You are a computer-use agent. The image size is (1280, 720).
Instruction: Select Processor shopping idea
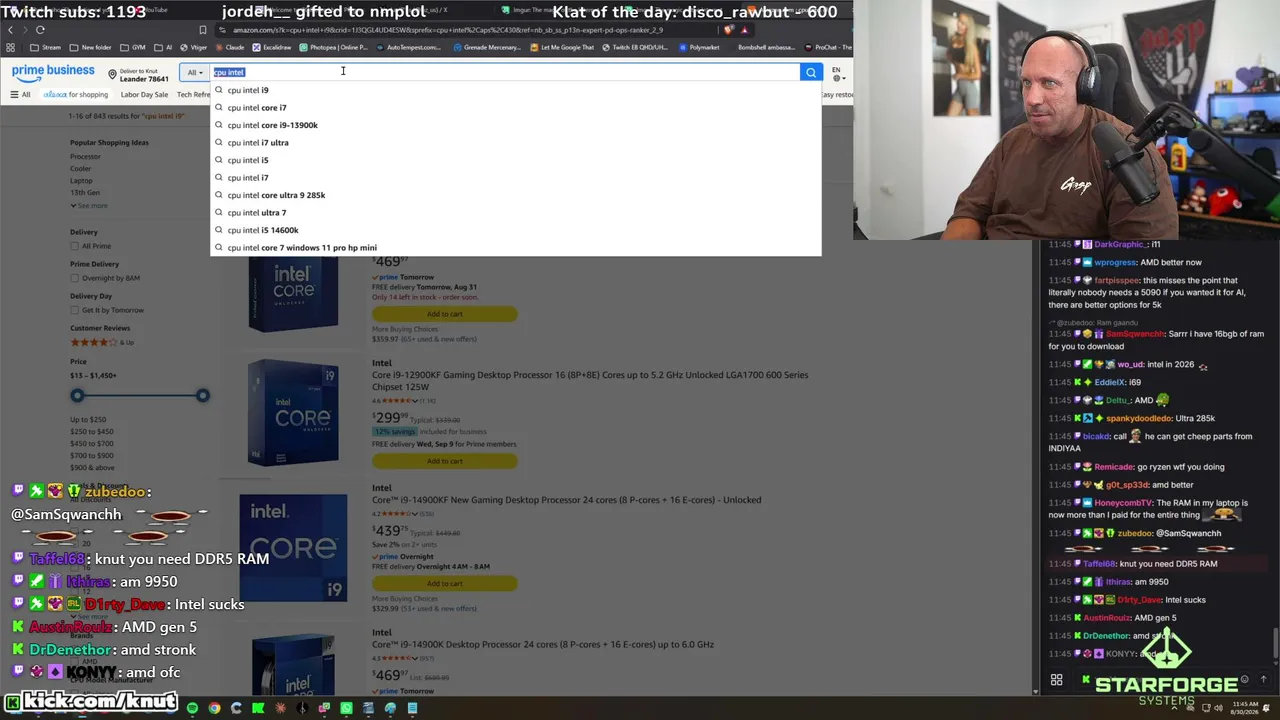85,157
